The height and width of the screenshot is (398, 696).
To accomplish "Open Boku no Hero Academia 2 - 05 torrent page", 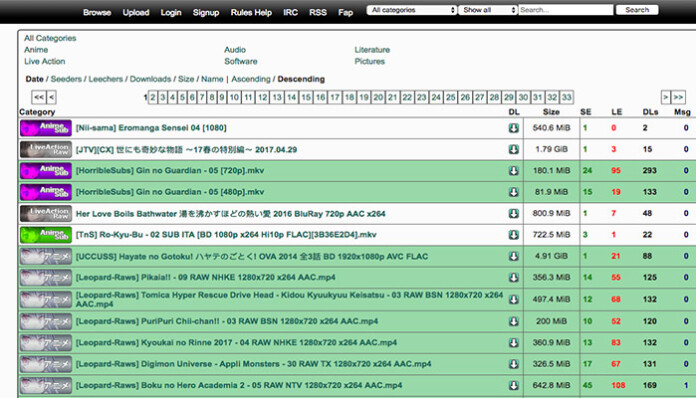I will pos(239,385).
